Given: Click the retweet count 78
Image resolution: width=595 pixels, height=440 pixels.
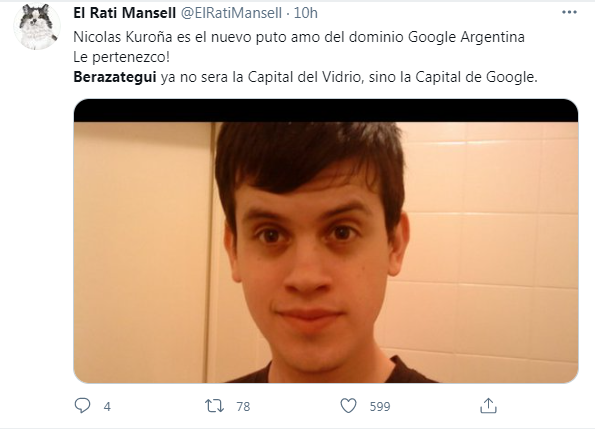Looking at the screenshot, I should [243, 407].
